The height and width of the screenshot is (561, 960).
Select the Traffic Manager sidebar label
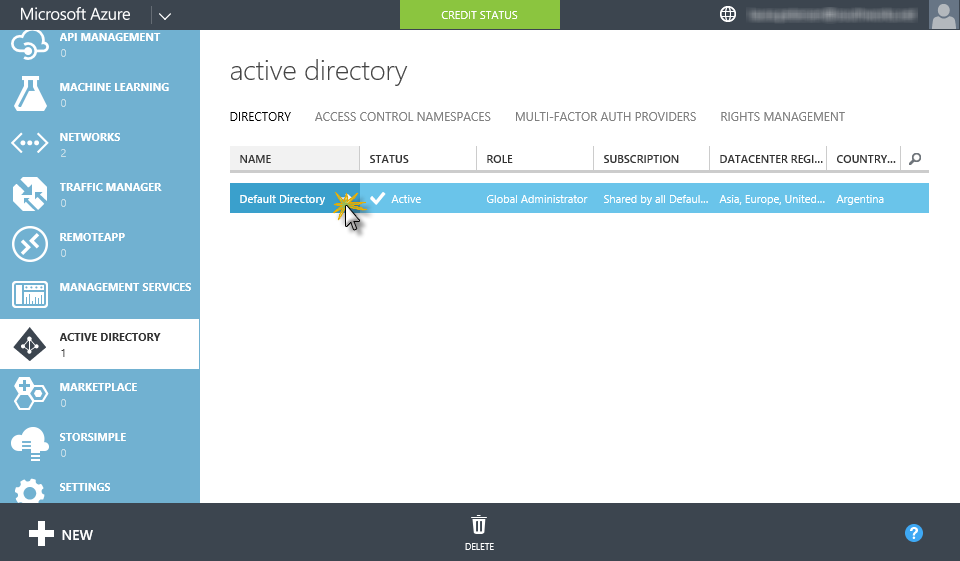111,187
